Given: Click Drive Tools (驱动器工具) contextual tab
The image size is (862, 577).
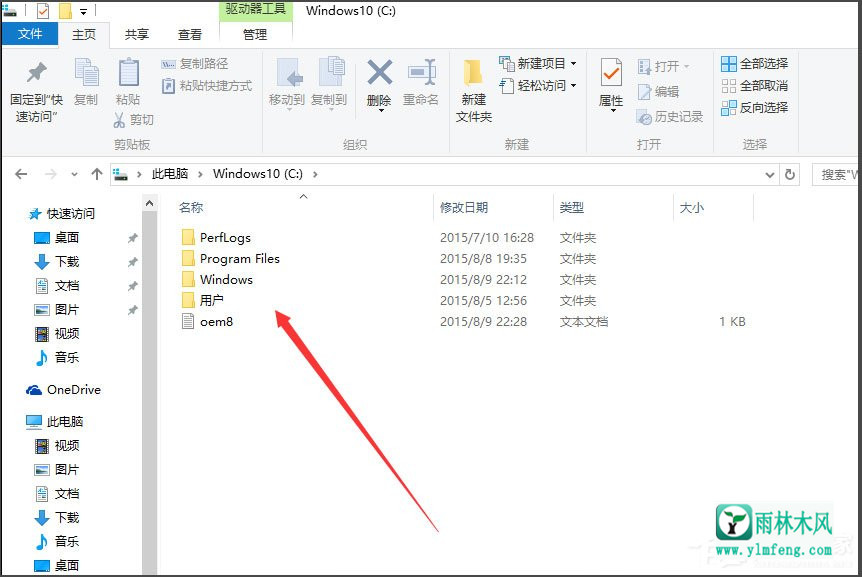Looking at the screenshot, I should tap(256, 10).
